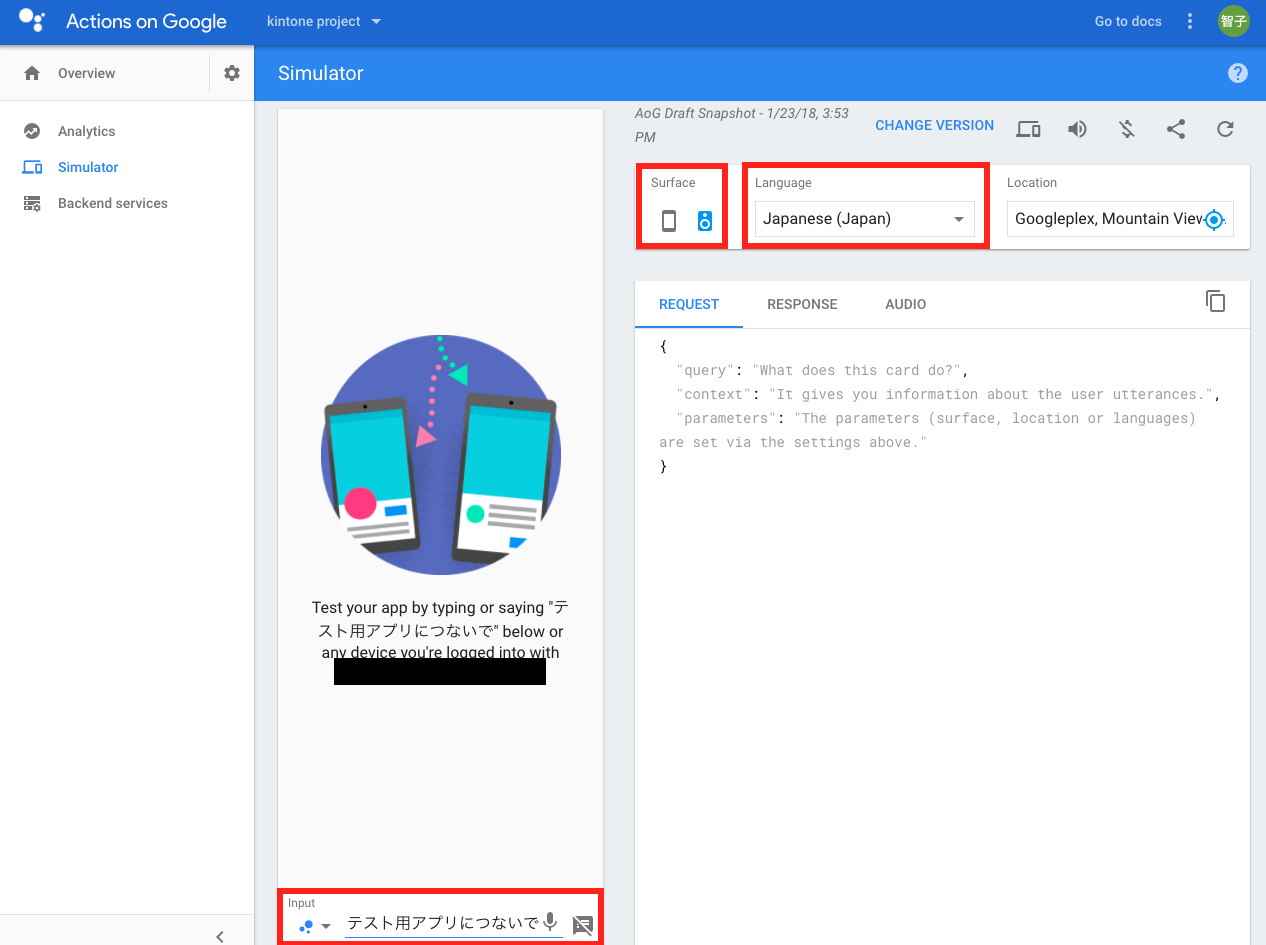Click the Actions on Google logo

tap(32, 21)
